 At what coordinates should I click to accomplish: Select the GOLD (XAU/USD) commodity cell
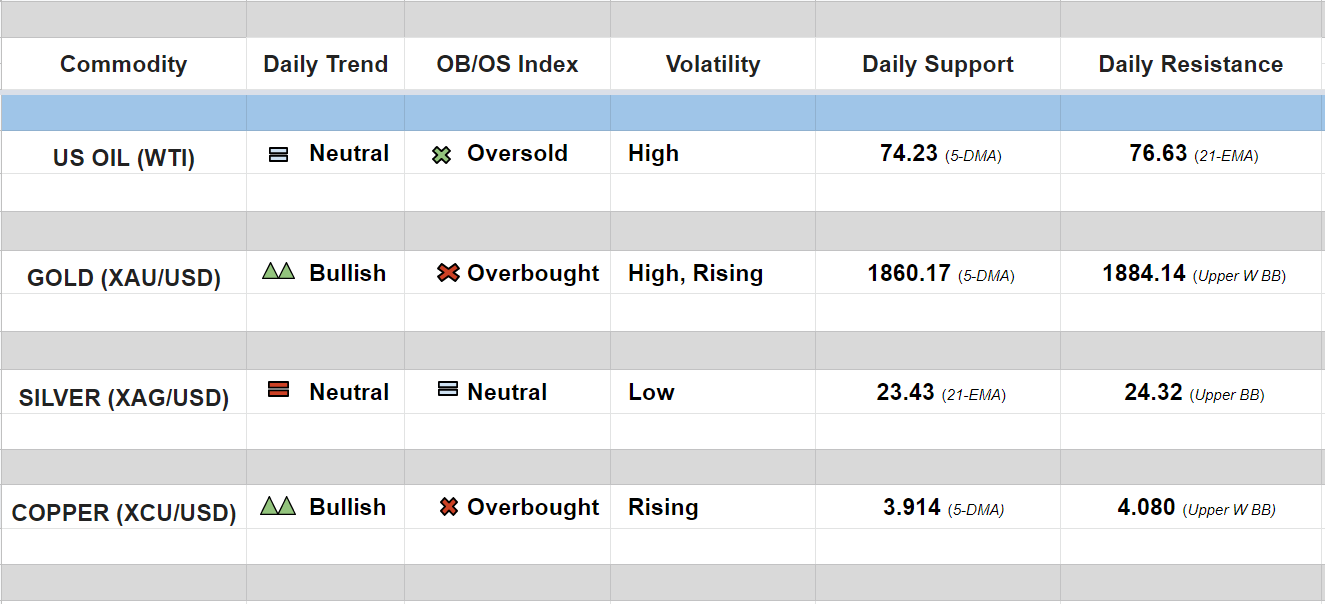(124, 278)
